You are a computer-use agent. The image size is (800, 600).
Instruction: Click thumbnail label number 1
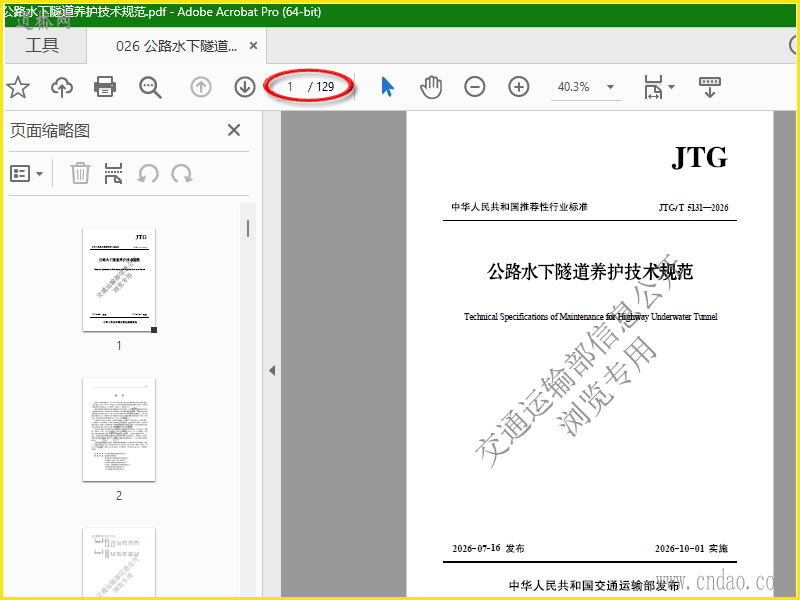click(119, 346)
